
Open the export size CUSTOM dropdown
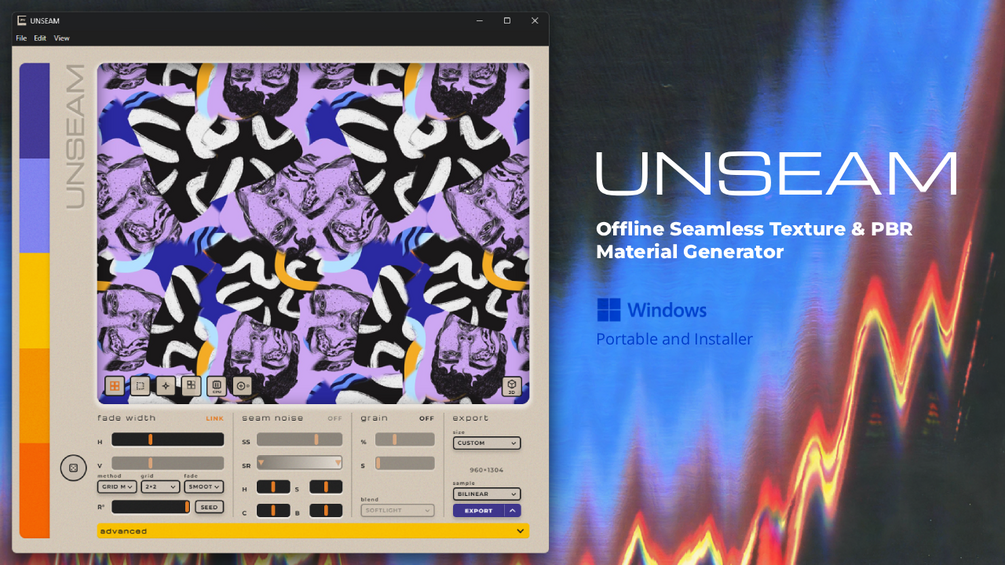(486, 443)
